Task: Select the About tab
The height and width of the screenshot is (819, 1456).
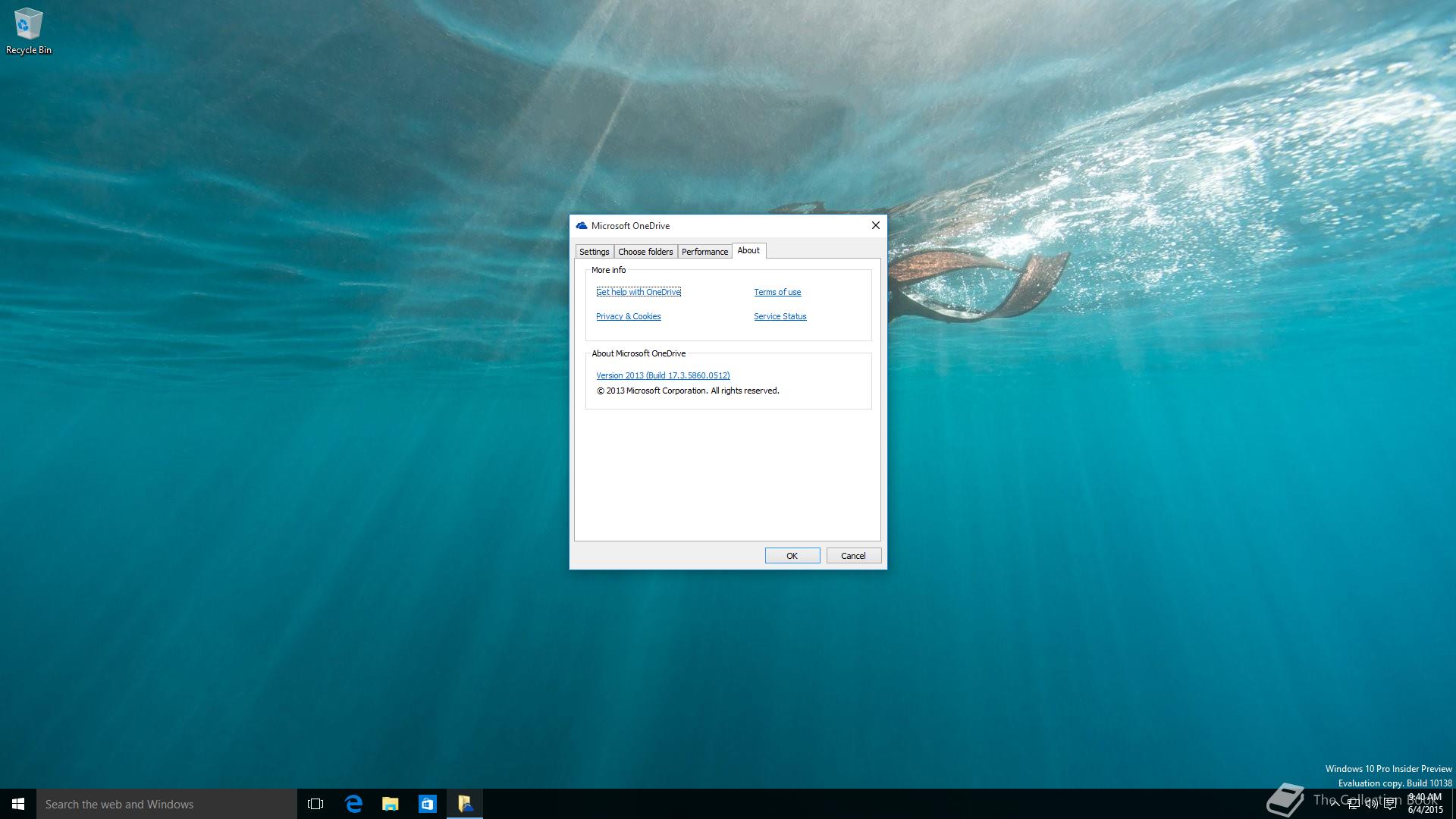Action: (x=748, y=250)
